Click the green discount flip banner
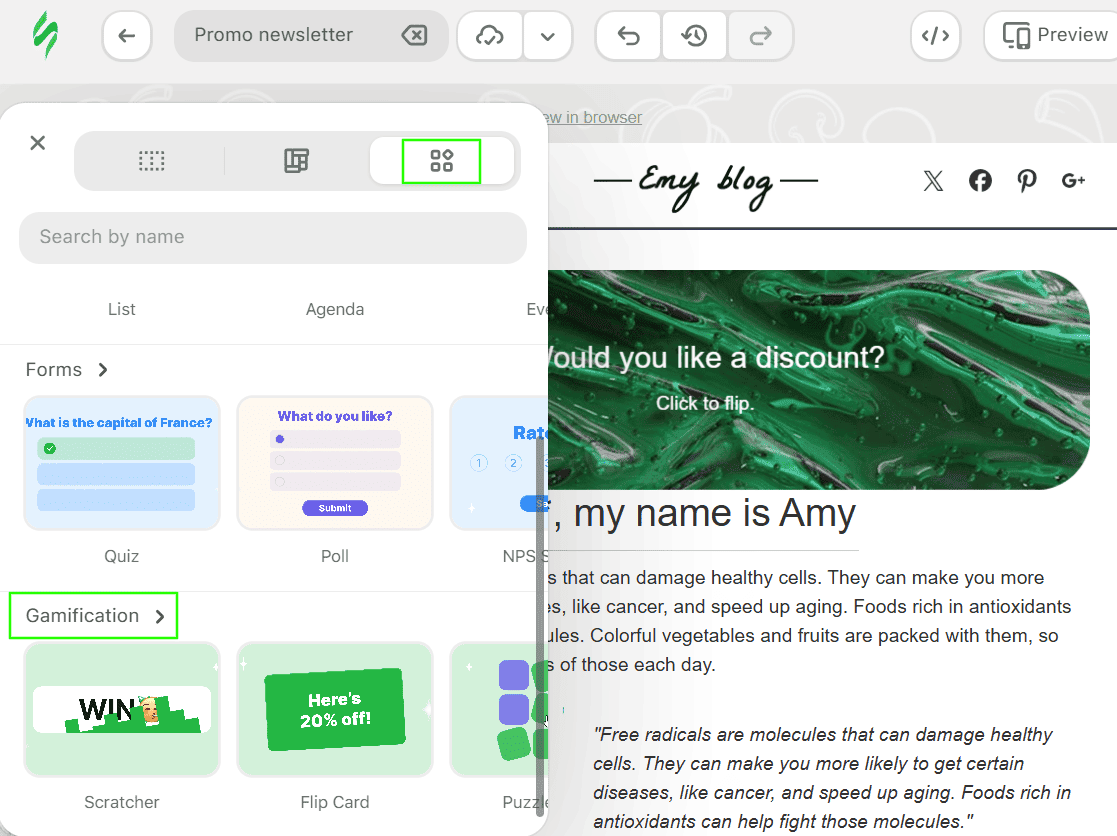This screenshot has width=1117, height=836. point(819,380)
